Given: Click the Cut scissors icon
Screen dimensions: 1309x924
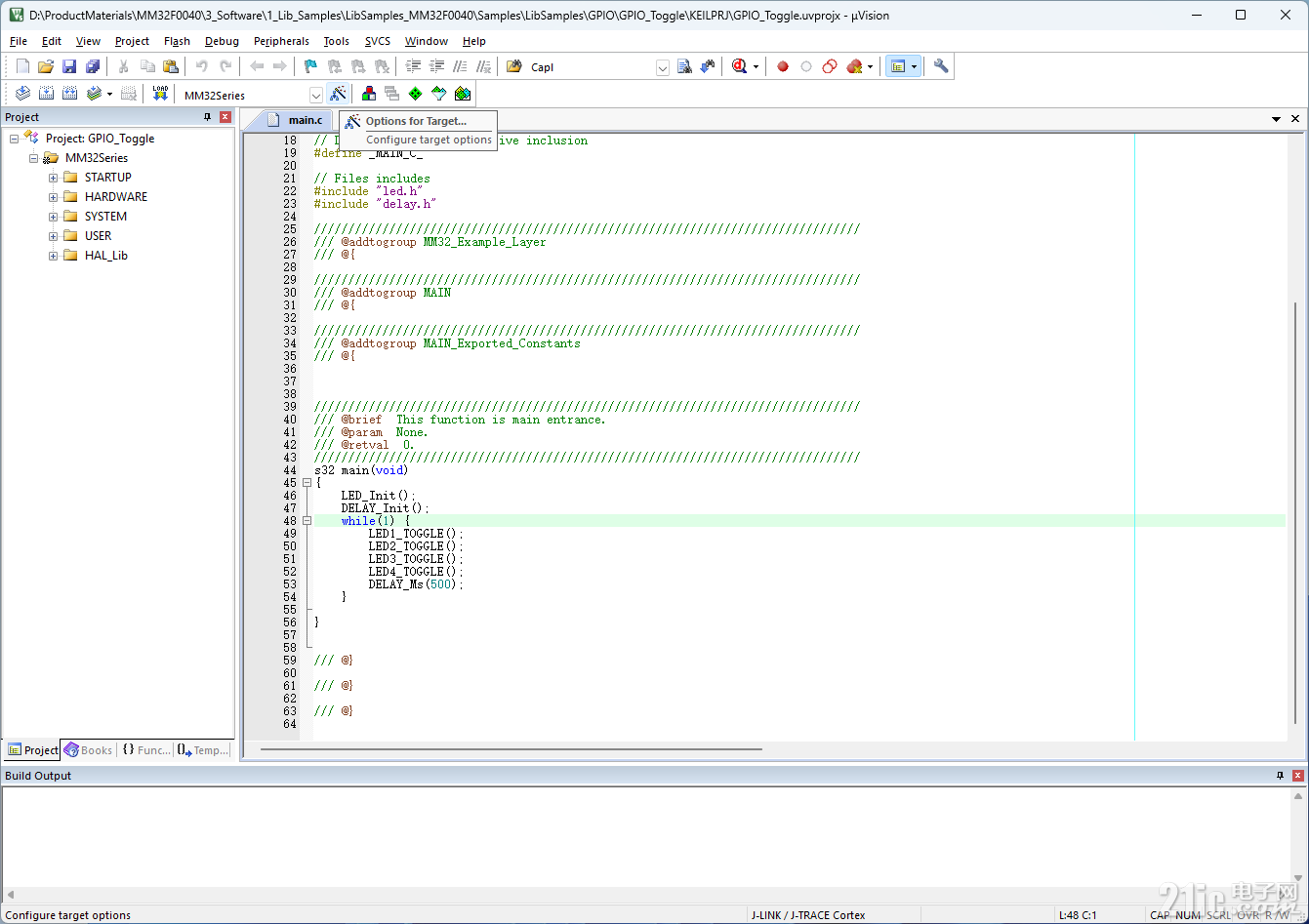Looking at the screenshot, I should (124, 66).
